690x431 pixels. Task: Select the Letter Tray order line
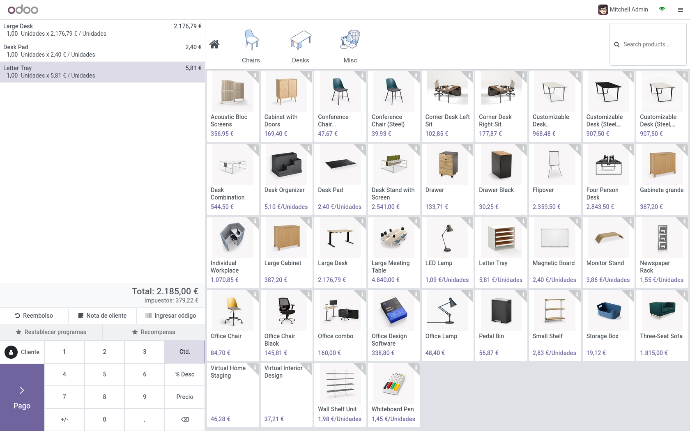click(102, 72)
